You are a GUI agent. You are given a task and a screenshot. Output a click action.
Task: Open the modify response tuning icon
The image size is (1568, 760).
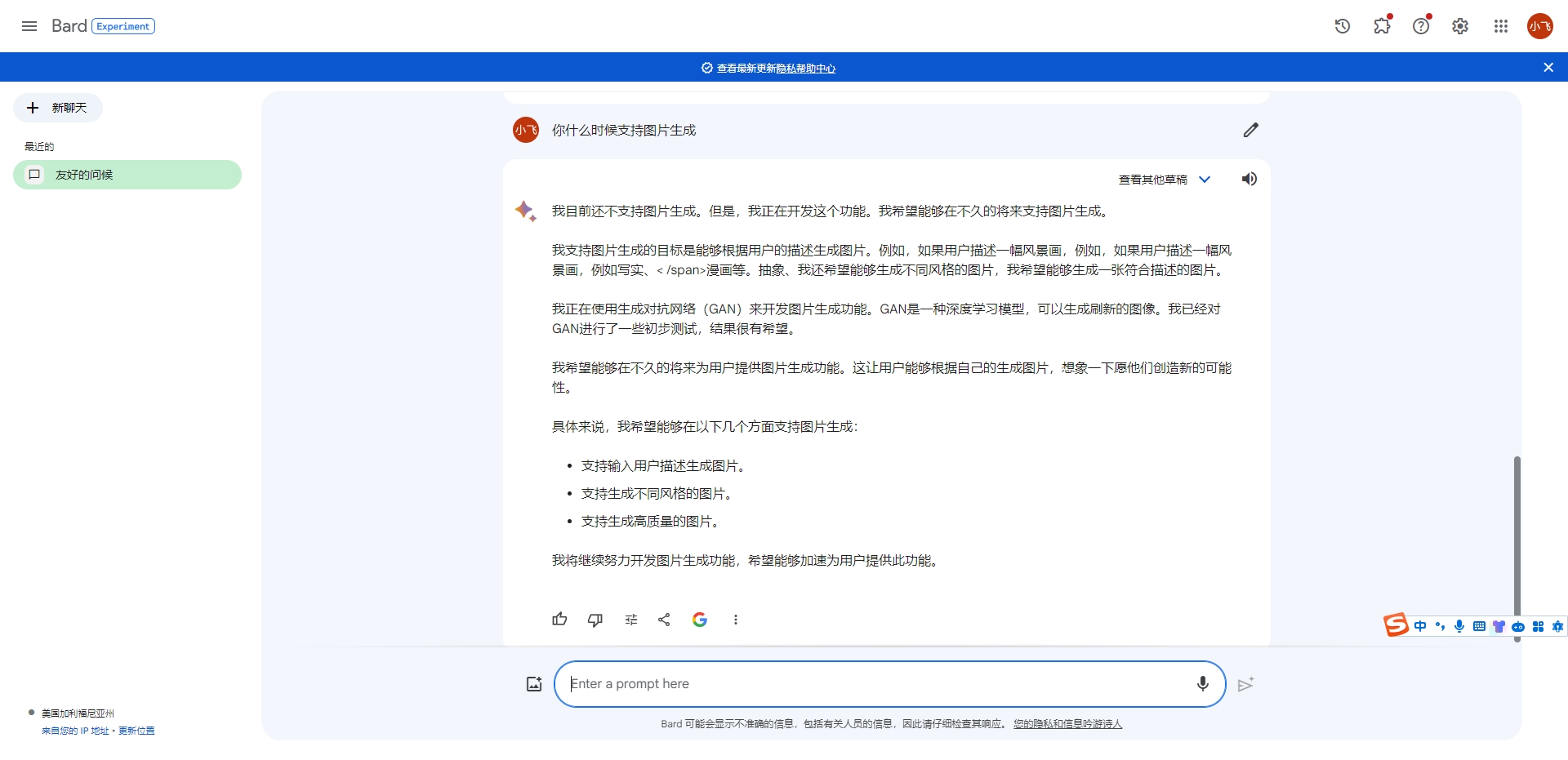631,620
